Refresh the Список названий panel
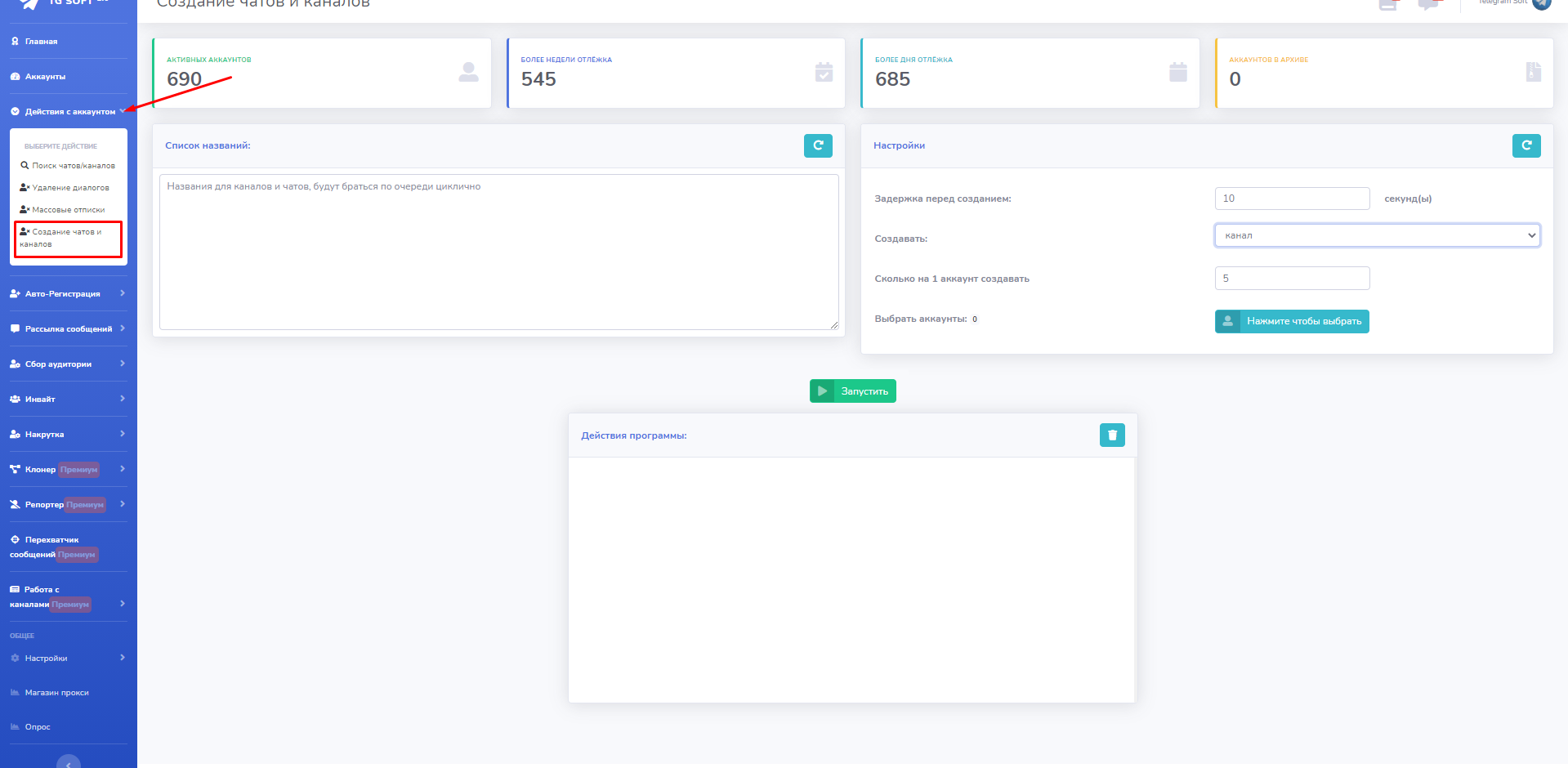 [818, 145]
